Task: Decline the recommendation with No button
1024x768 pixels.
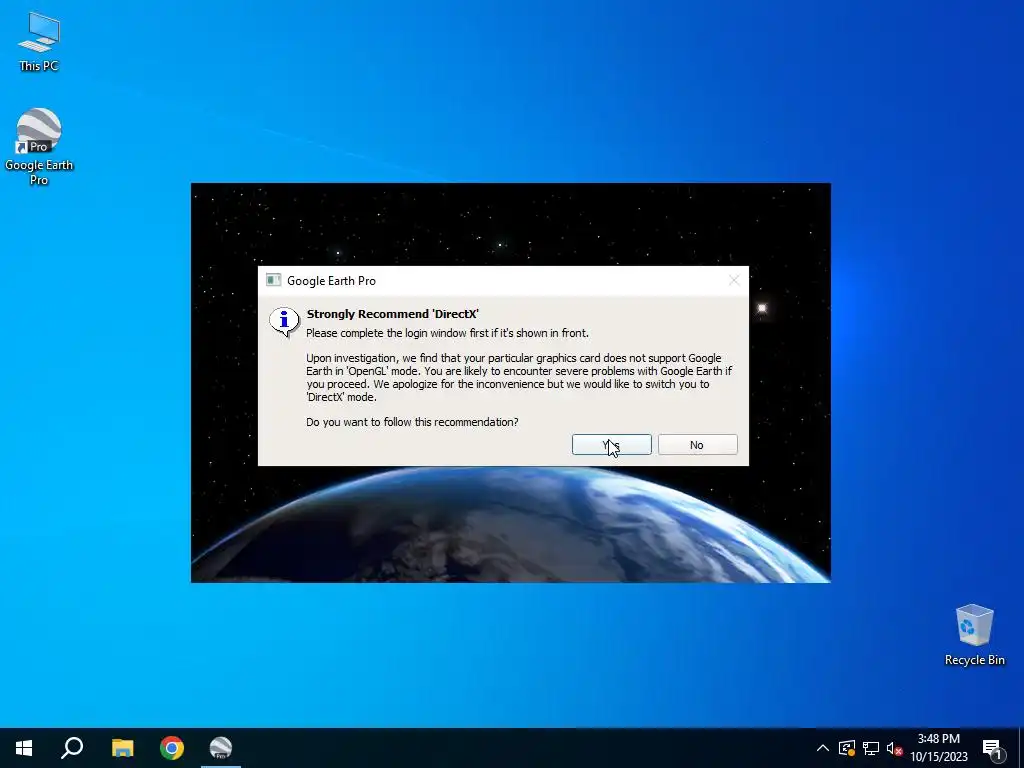Action: pyautogui.click(x=697, y=445)
